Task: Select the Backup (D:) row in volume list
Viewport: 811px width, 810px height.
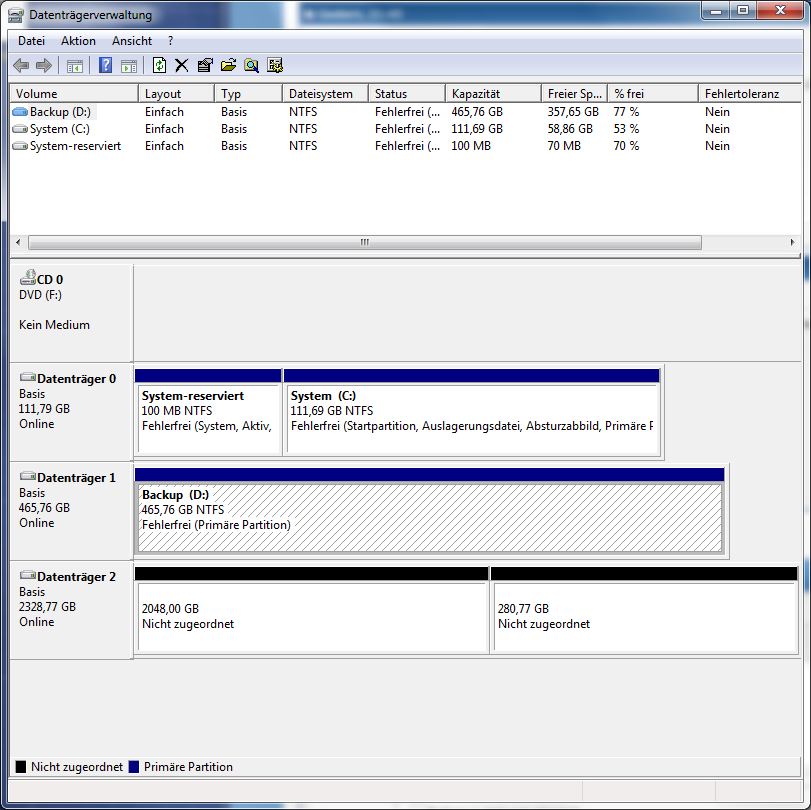Action: 406,112
